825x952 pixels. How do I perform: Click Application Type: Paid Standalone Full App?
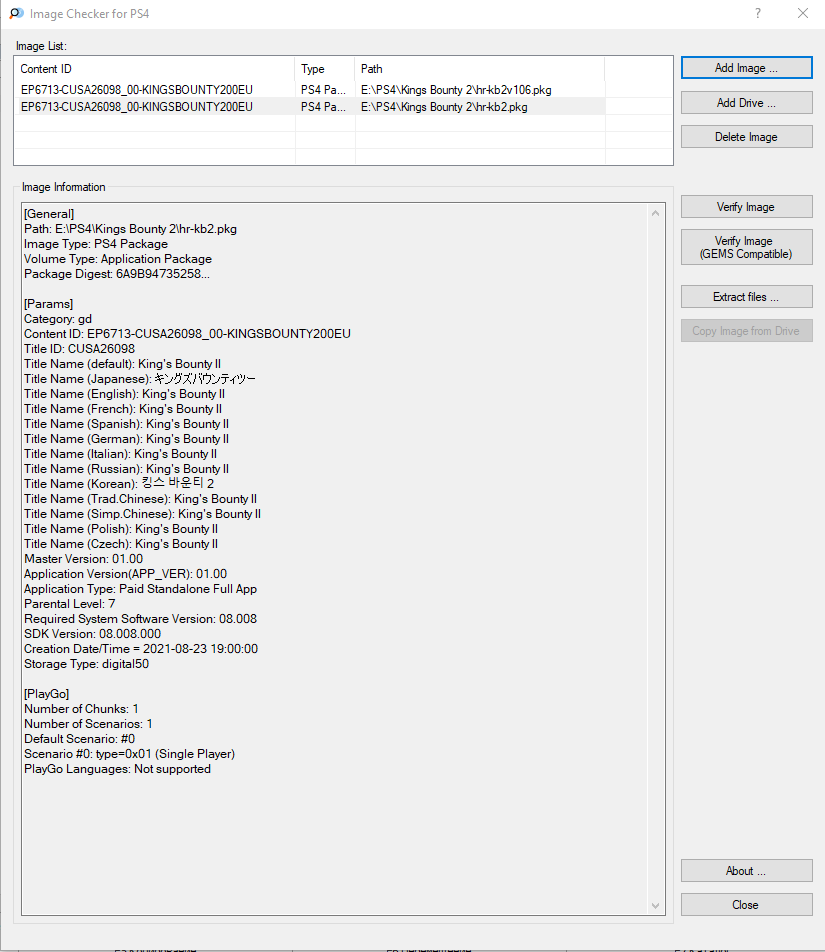(140, 589)
